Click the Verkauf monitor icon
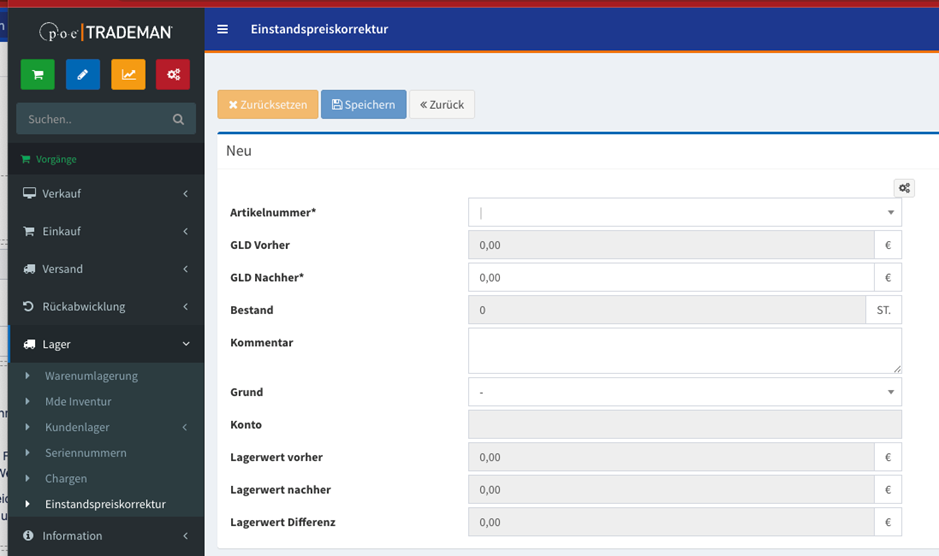 (x=29, y=193)
